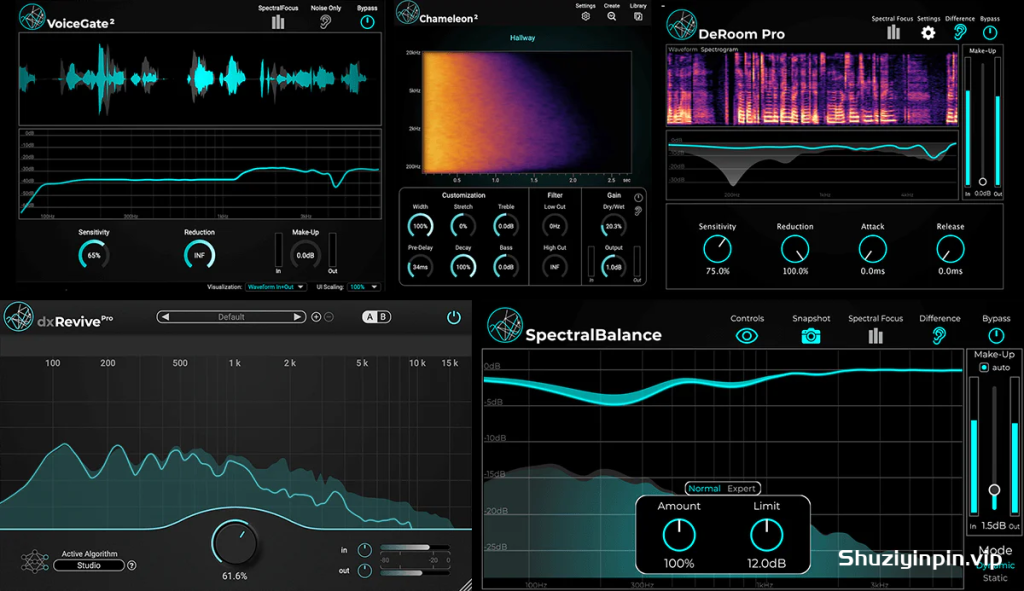Open VoiceGate UI Scaling dropdown

pos(364,287)
